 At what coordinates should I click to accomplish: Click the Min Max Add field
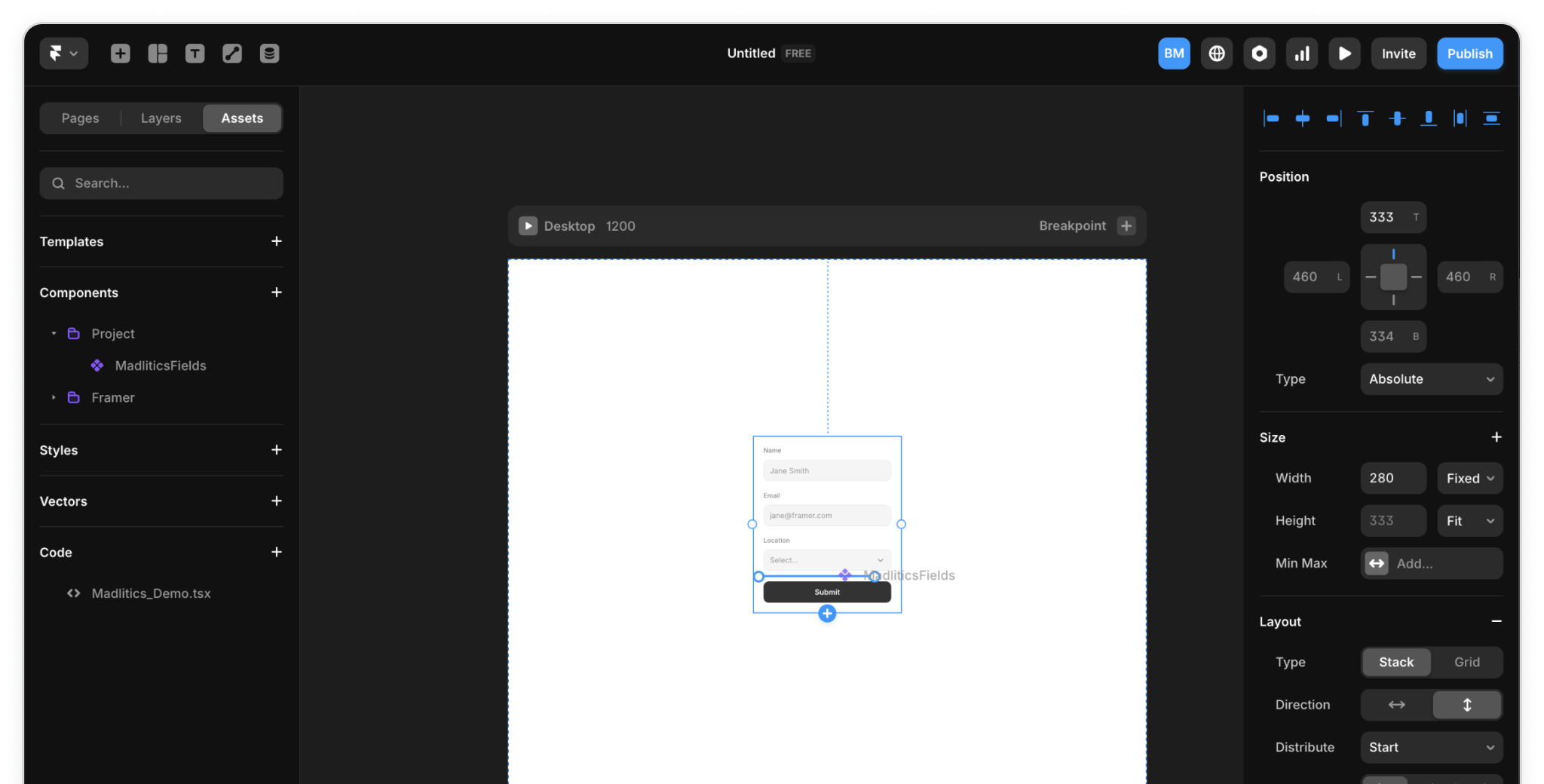pyautogui.click(x=1432, y=563)
